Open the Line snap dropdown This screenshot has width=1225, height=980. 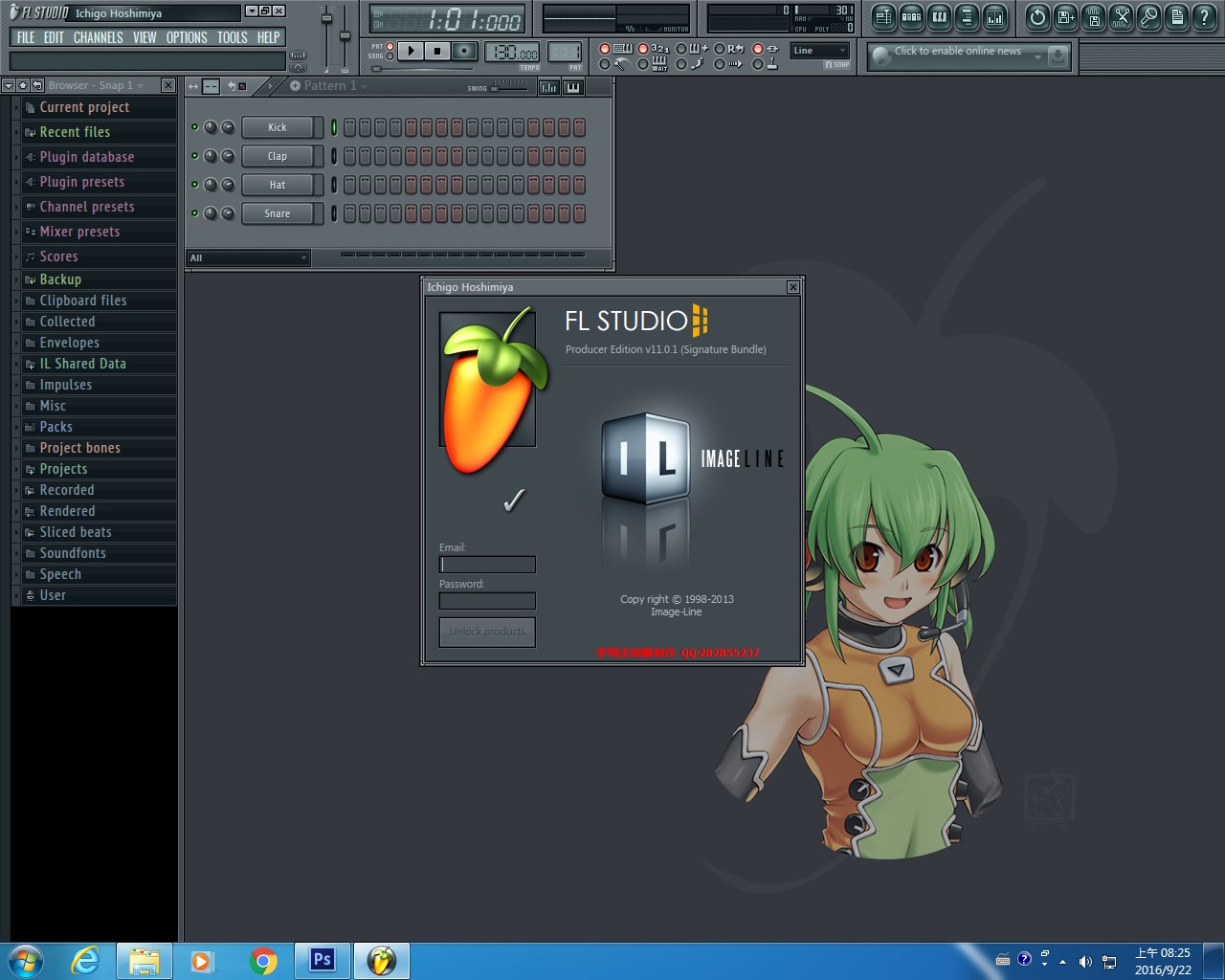coord(820,51)
